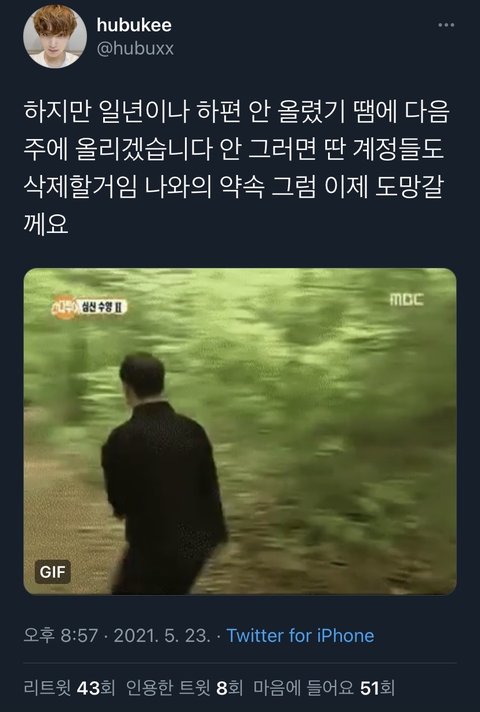View the 43 retweets (리트윗) list
The image size is (480, 712).
pos(69,688)
